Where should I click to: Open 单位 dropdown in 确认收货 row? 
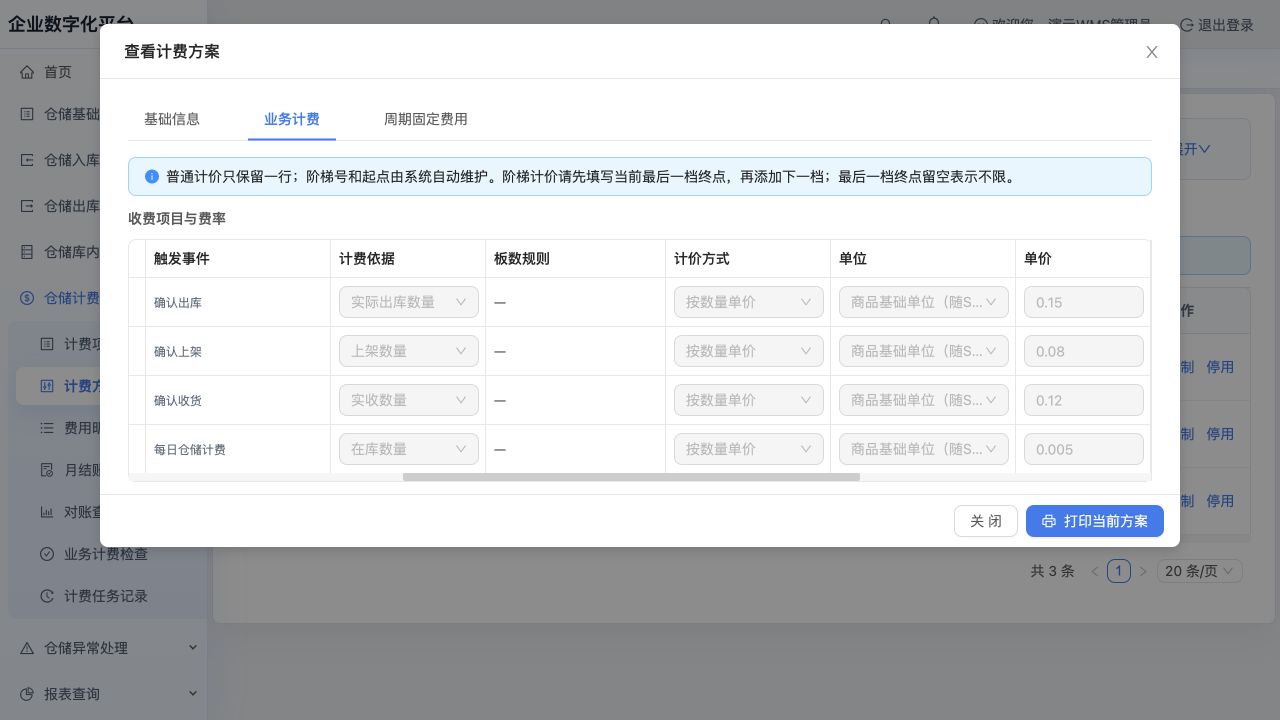coord(924,400)
